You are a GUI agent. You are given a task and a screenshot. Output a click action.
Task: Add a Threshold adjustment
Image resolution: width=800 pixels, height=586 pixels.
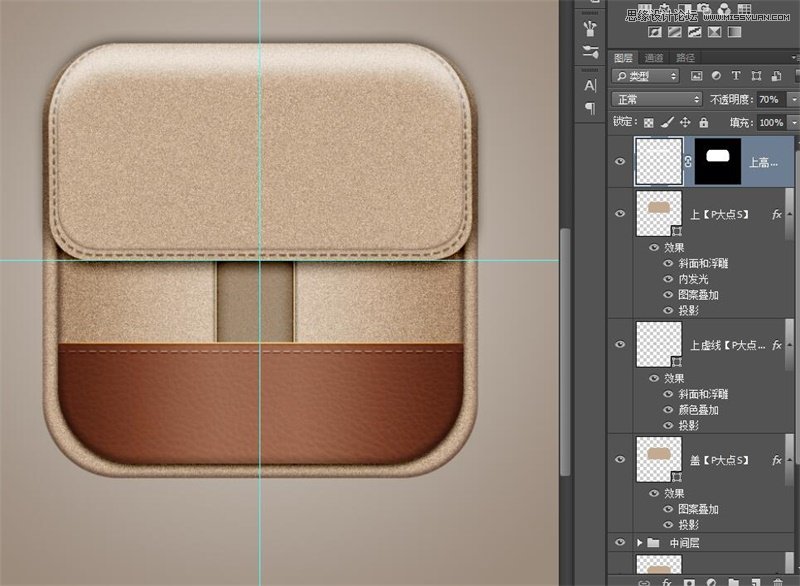tap(694, 32)
